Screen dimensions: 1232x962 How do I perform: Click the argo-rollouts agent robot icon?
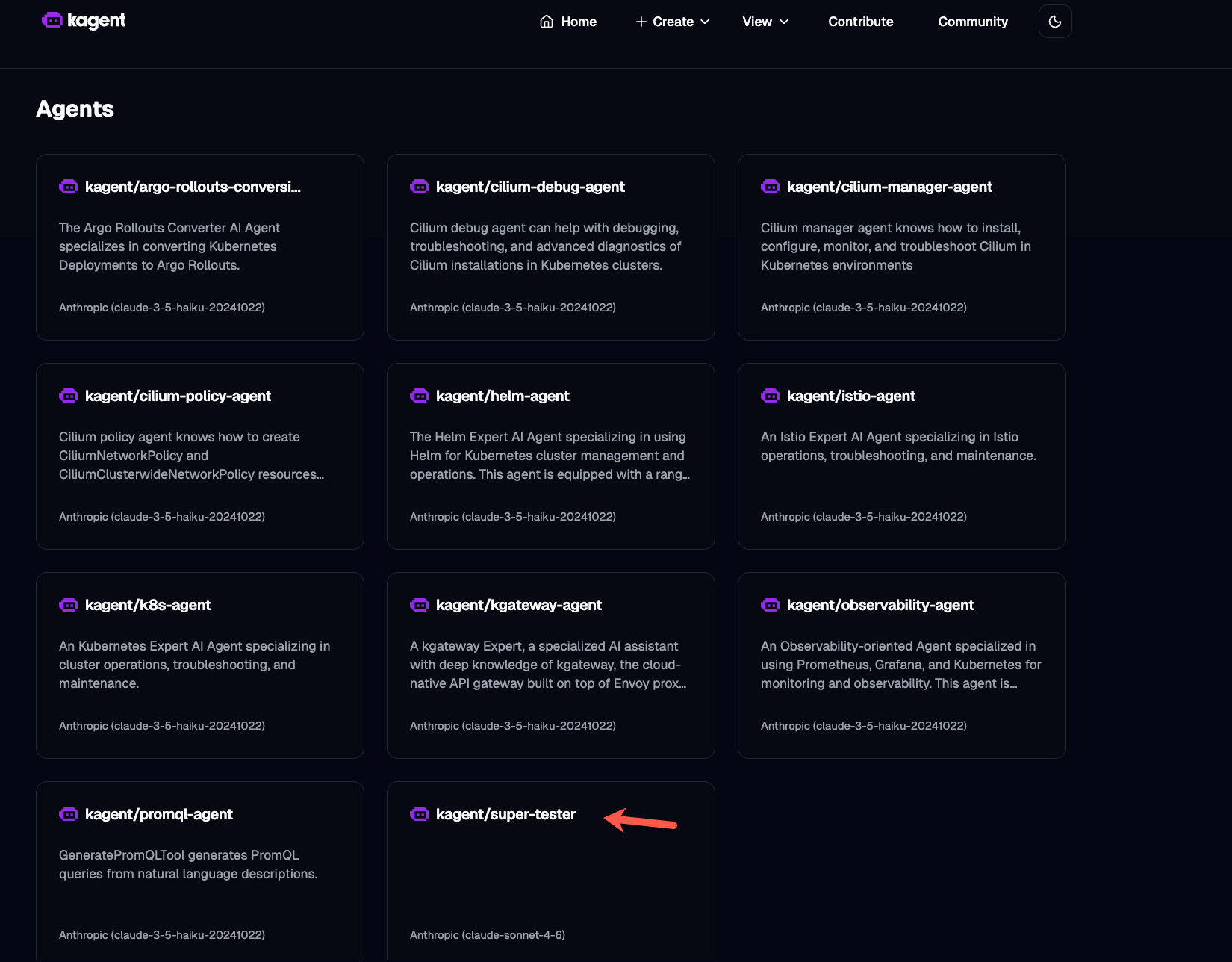click(x=69, y=187)
